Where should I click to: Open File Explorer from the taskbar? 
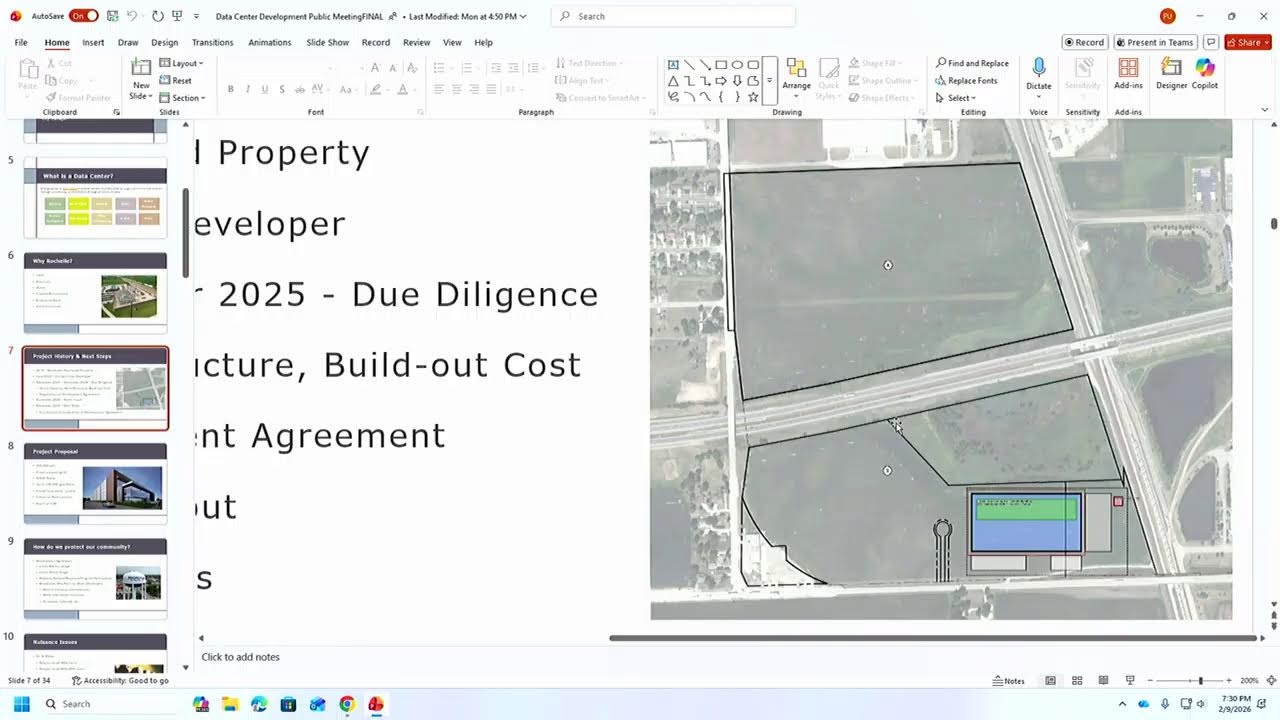[230, 704]
